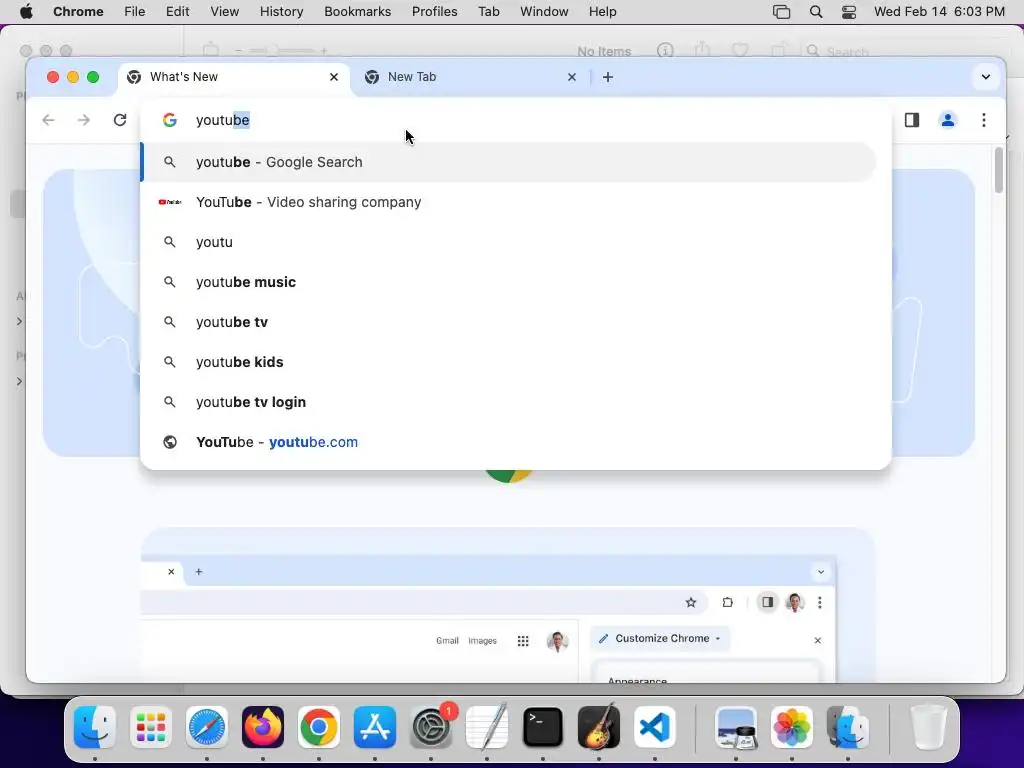Click Customize Chrome dropdown in illustration
Screen dimensions: 1024x768
(660, 638)
